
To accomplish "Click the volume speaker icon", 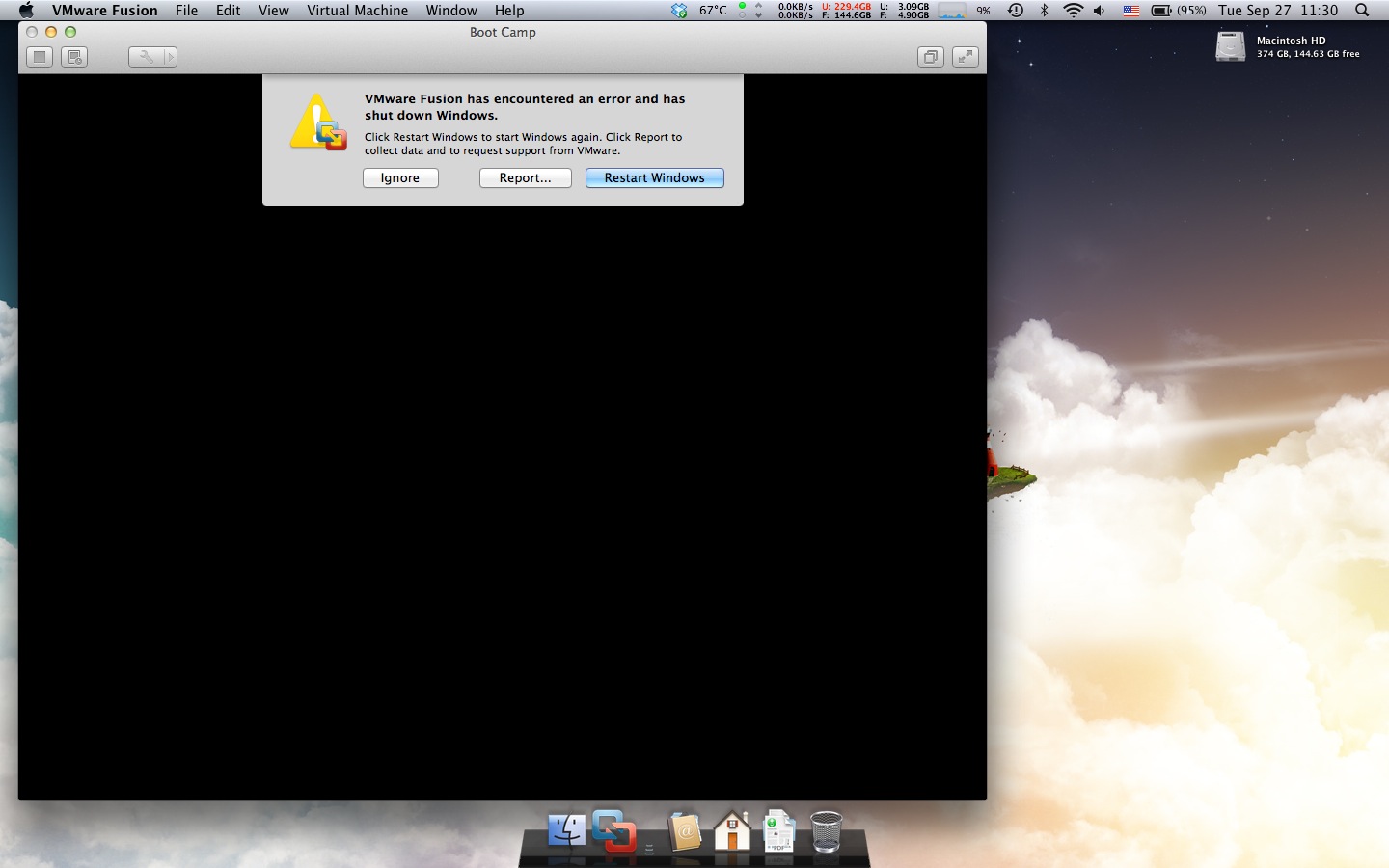I will [x=1100, y=10].
